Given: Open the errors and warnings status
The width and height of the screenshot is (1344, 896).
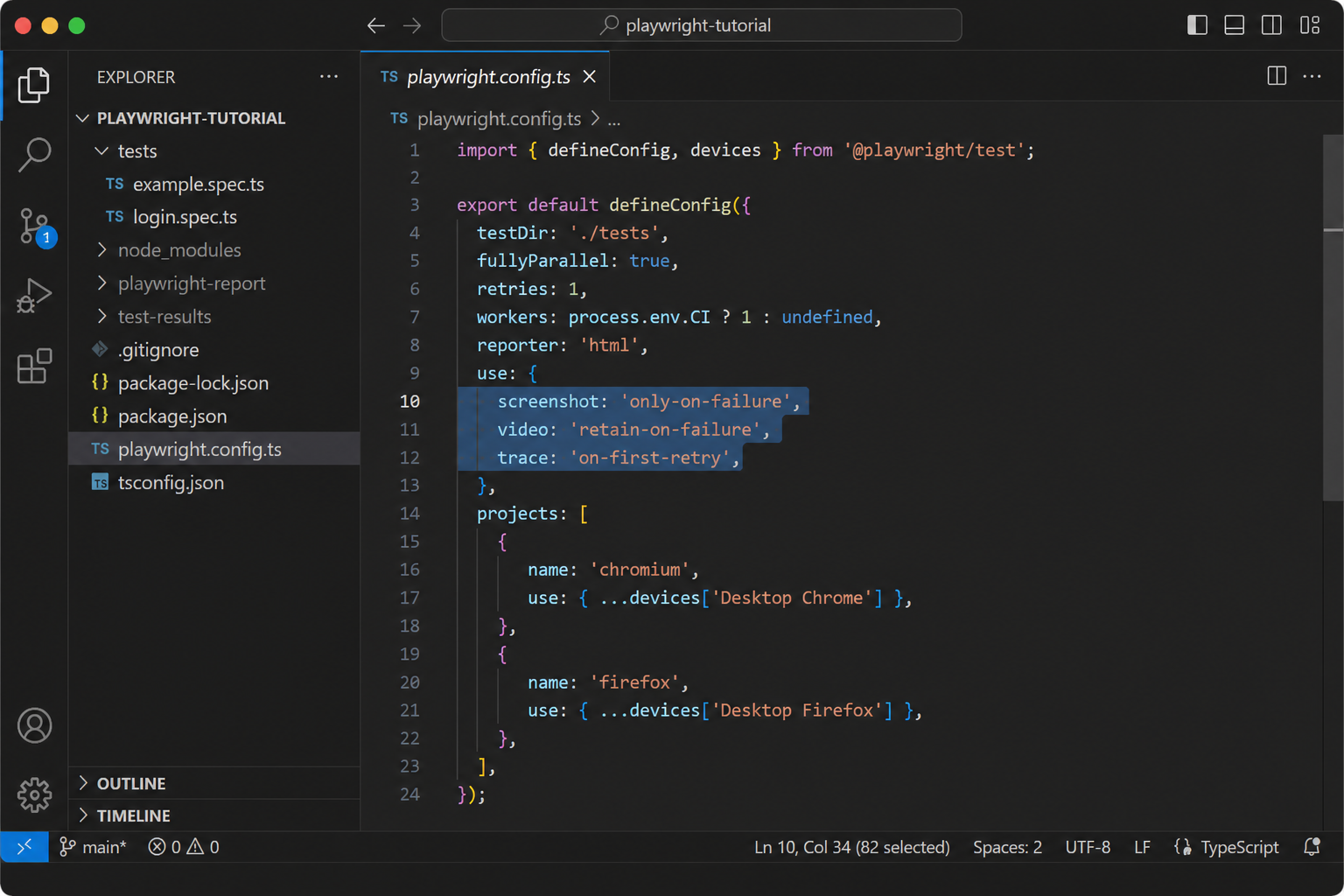Looking at the screenshot, I should pyautogui.click(x=184, y=847).
